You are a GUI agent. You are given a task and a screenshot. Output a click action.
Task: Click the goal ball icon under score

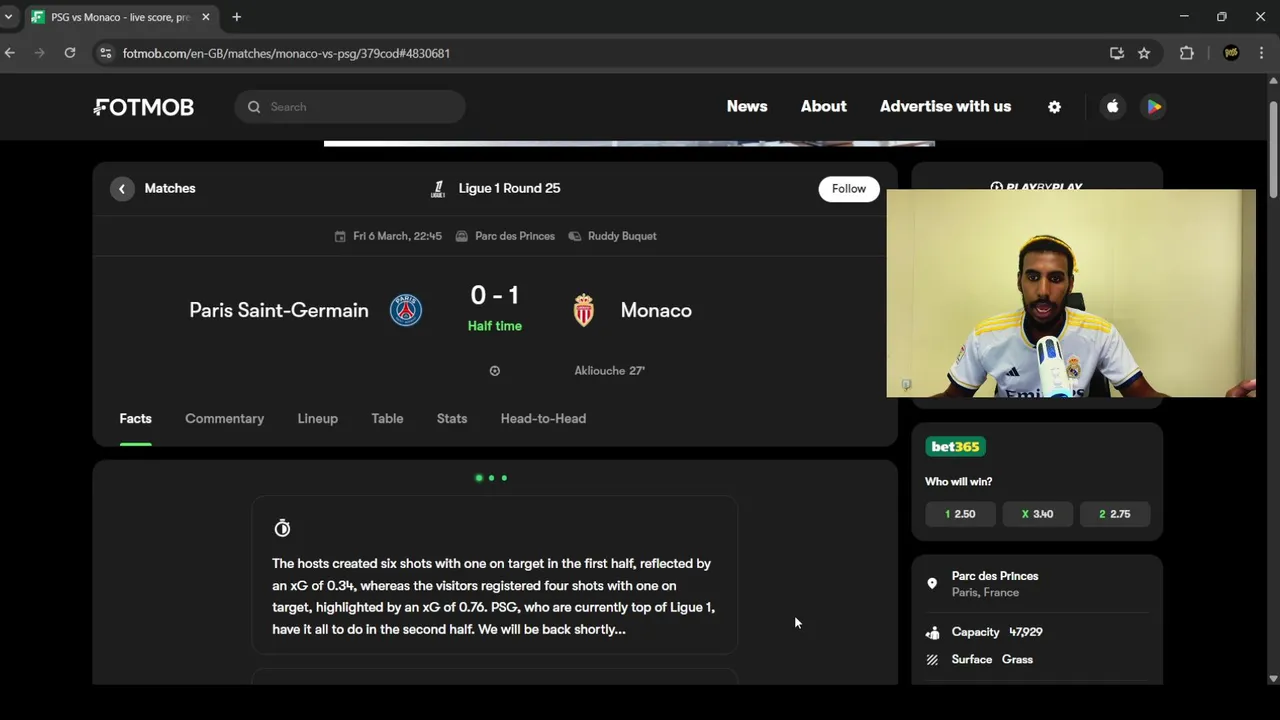pyautogui.click(x=494, y=371)
